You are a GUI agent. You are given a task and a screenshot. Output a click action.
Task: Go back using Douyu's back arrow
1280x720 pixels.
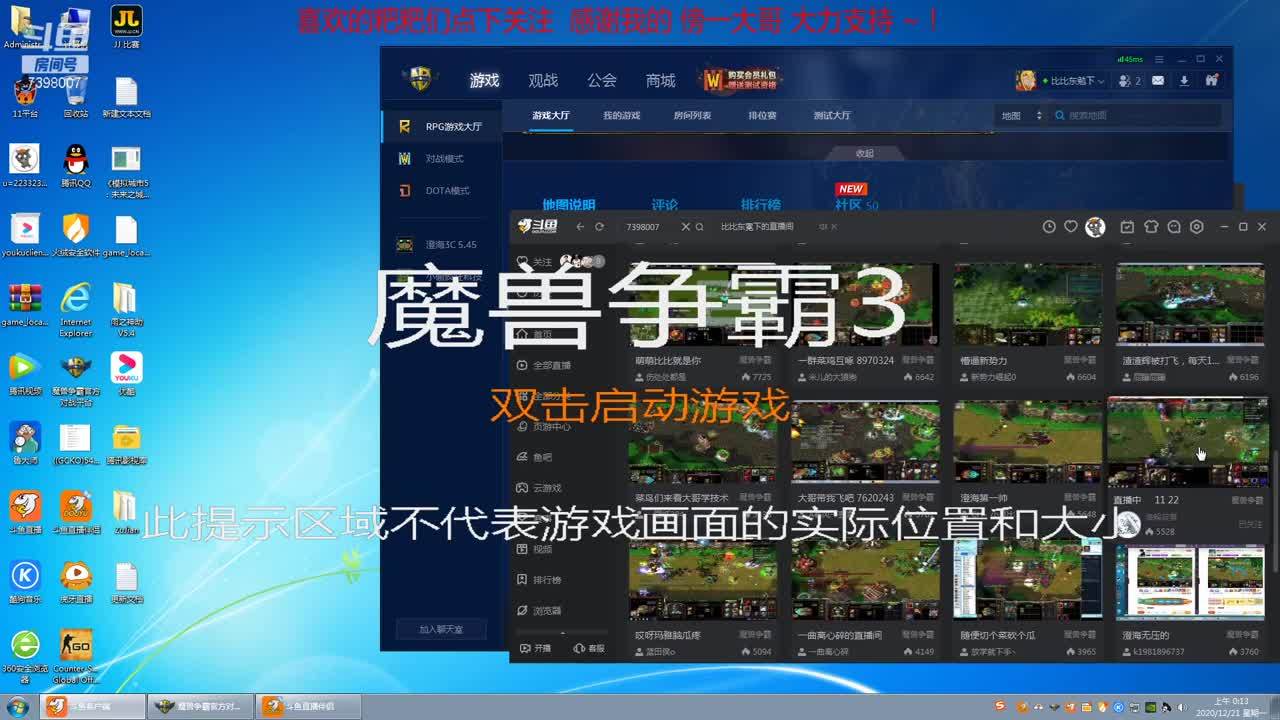(580, 227)
